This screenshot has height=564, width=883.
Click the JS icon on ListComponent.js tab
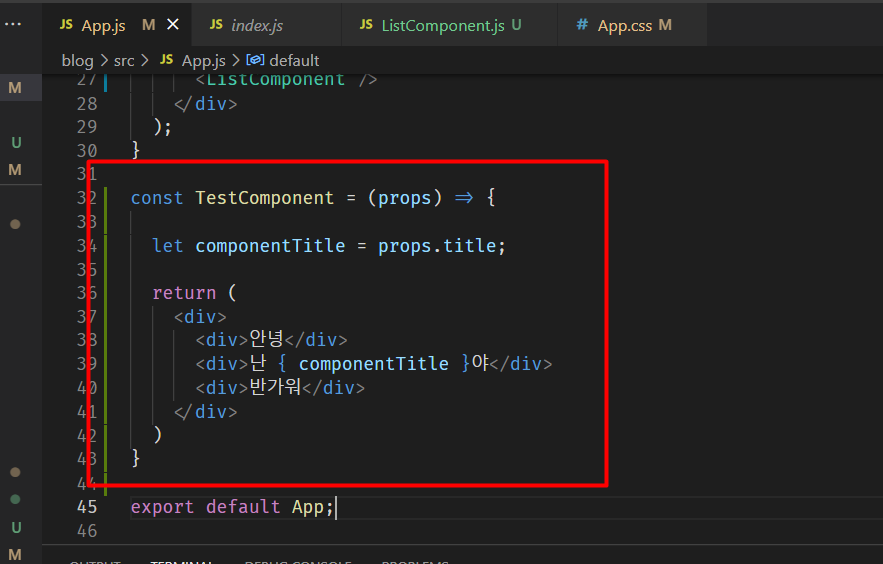click(x=366, y=24)
